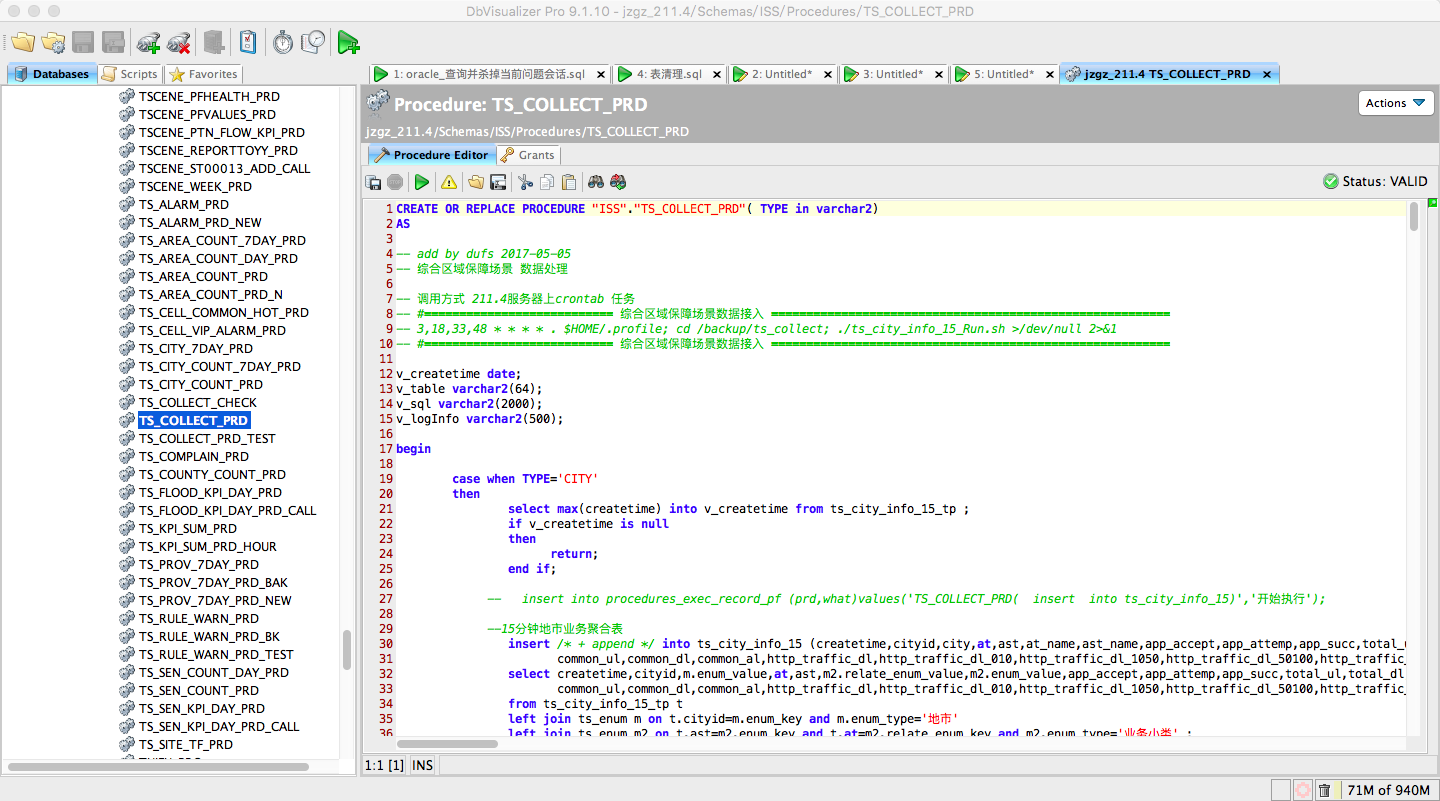Click the create database connection icon
Image resolution: width=1440 pixels, height=801 pixels.
(149, 42)
